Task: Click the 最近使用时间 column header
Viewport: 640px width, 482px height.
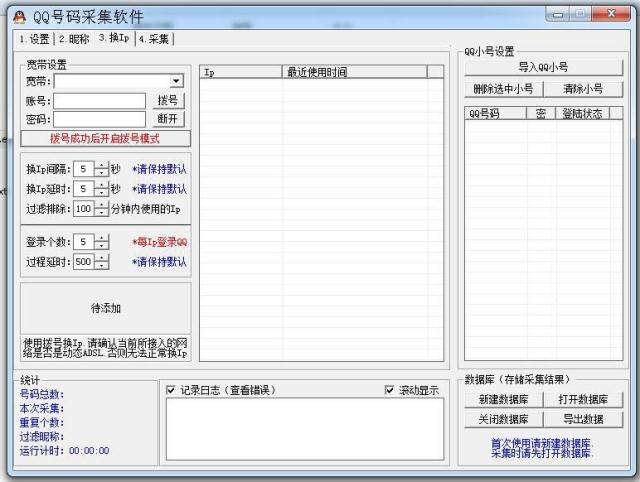Action: point(354,72)
